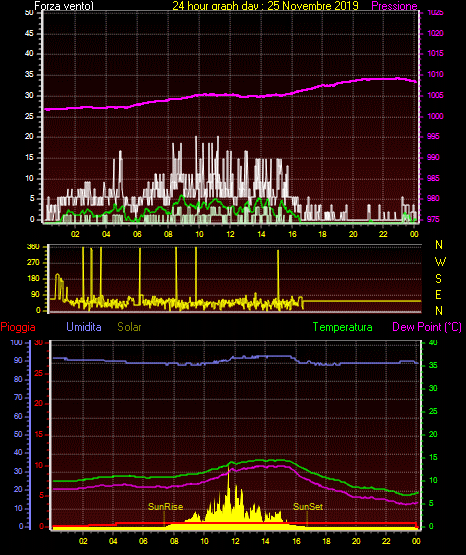Click the Temperatura legend label
466x555 pixels.
point(343,327)
